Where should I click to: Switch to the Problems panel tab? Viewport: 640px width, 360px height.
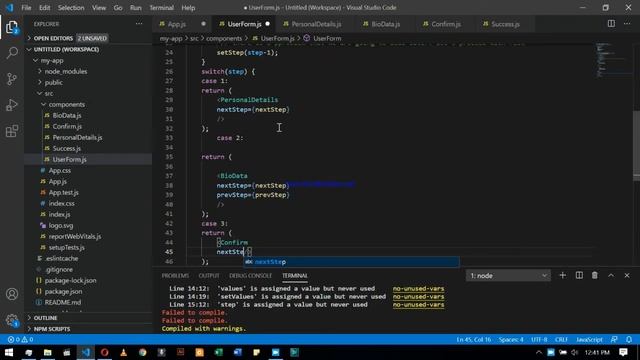175,276
